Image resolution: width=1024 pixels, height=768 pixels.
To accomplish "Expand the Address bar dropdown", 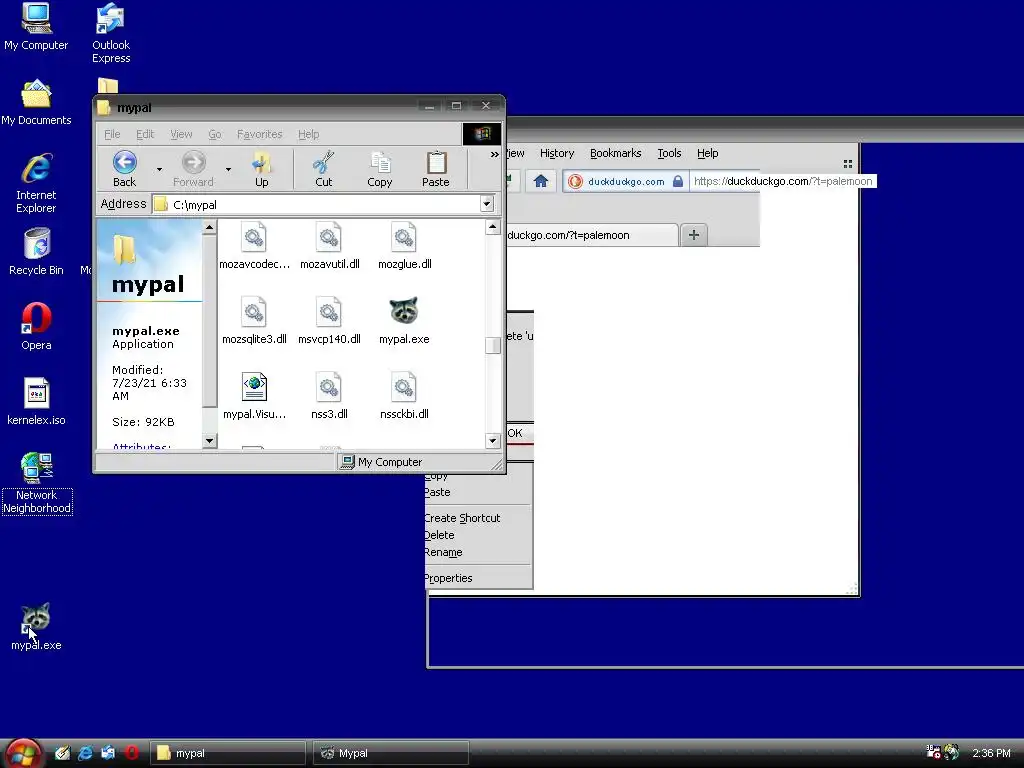I will coord(486,204).
